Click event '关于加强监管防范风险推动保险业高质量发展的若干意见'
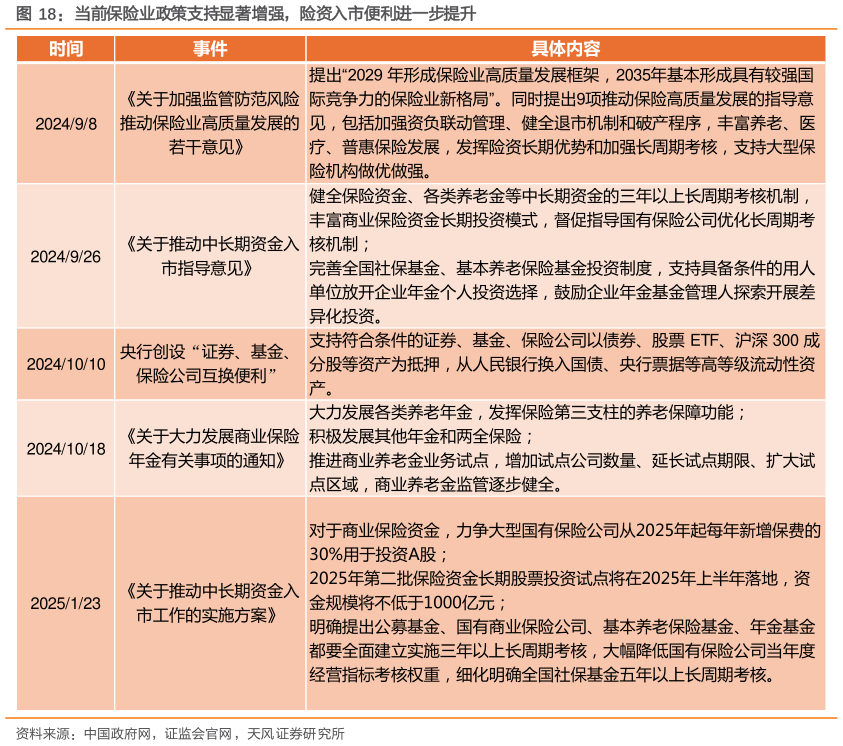This screenshot has width=843, height=746. pos(210,123)
